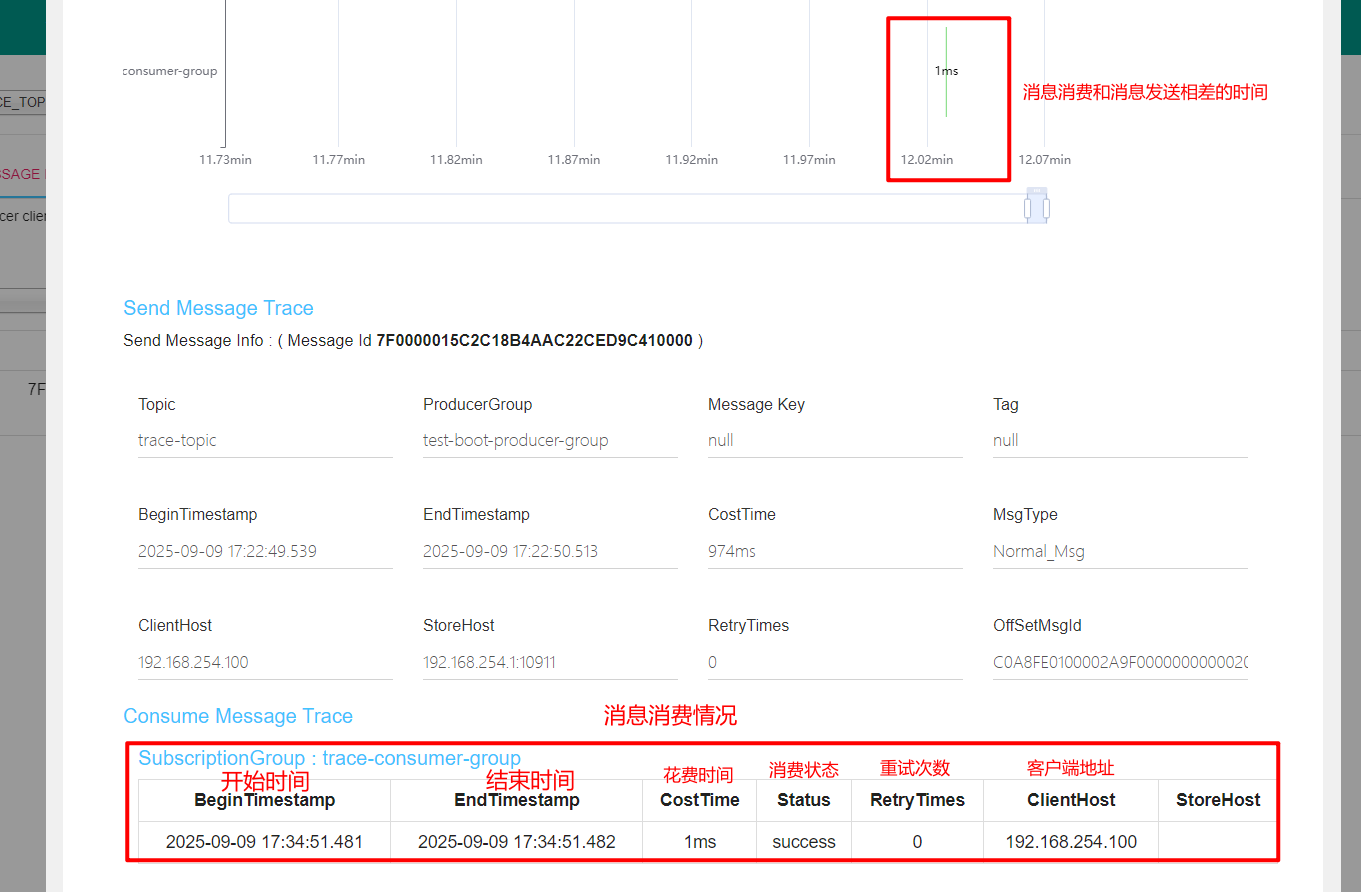Click the StoreHost column header in consume table
Viewport: 1361px width, 892px height.
(x=1218, y=800)
